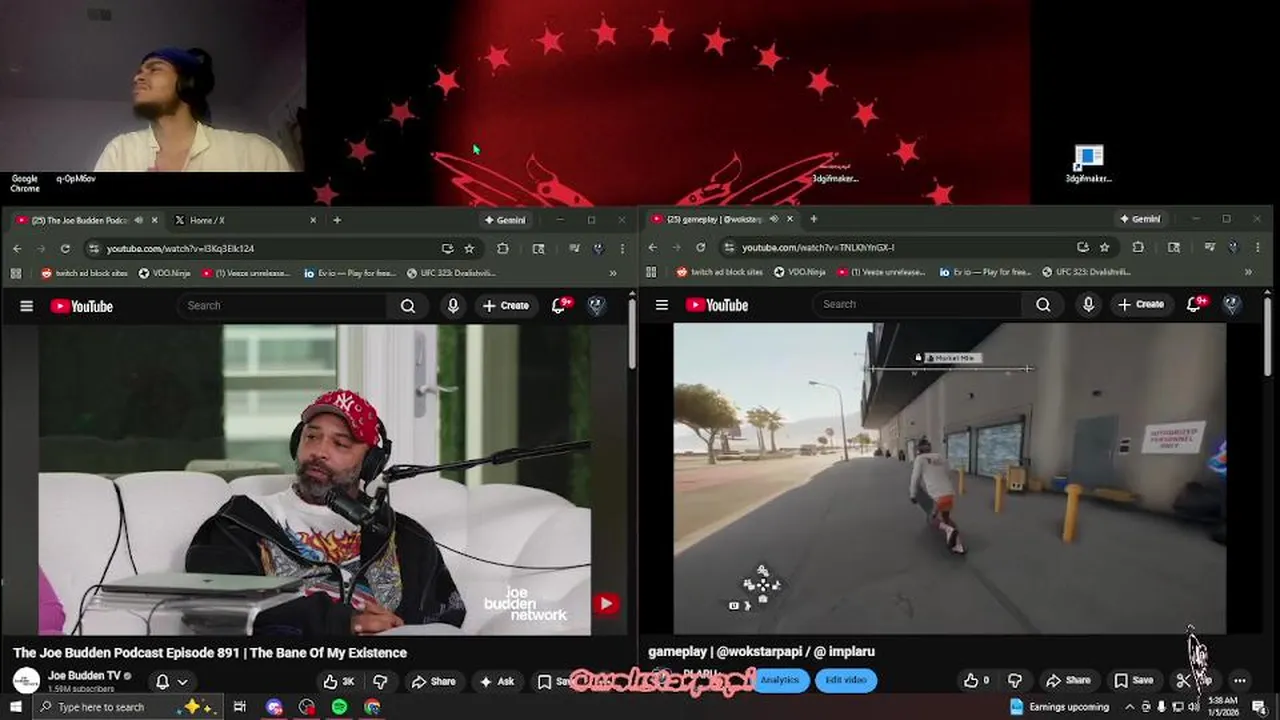The width and height of the screenshot is (1280, 720).
Task: Open new tab in Joe Budden window
Action: 337,220
